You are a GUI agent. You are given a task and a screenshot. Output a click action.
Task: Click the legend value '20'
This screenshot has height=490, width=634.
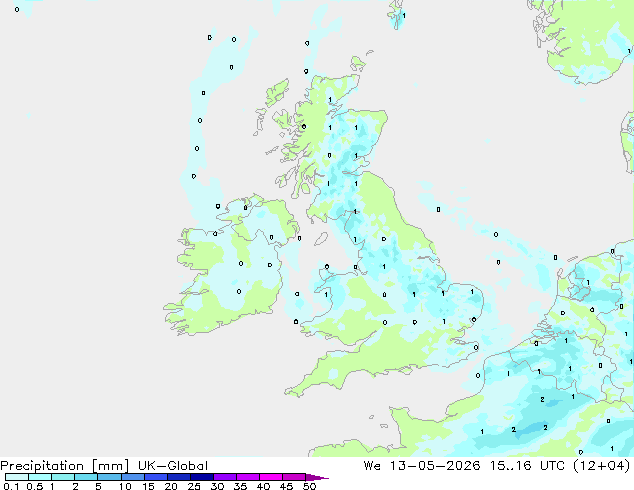click(171, 486)
